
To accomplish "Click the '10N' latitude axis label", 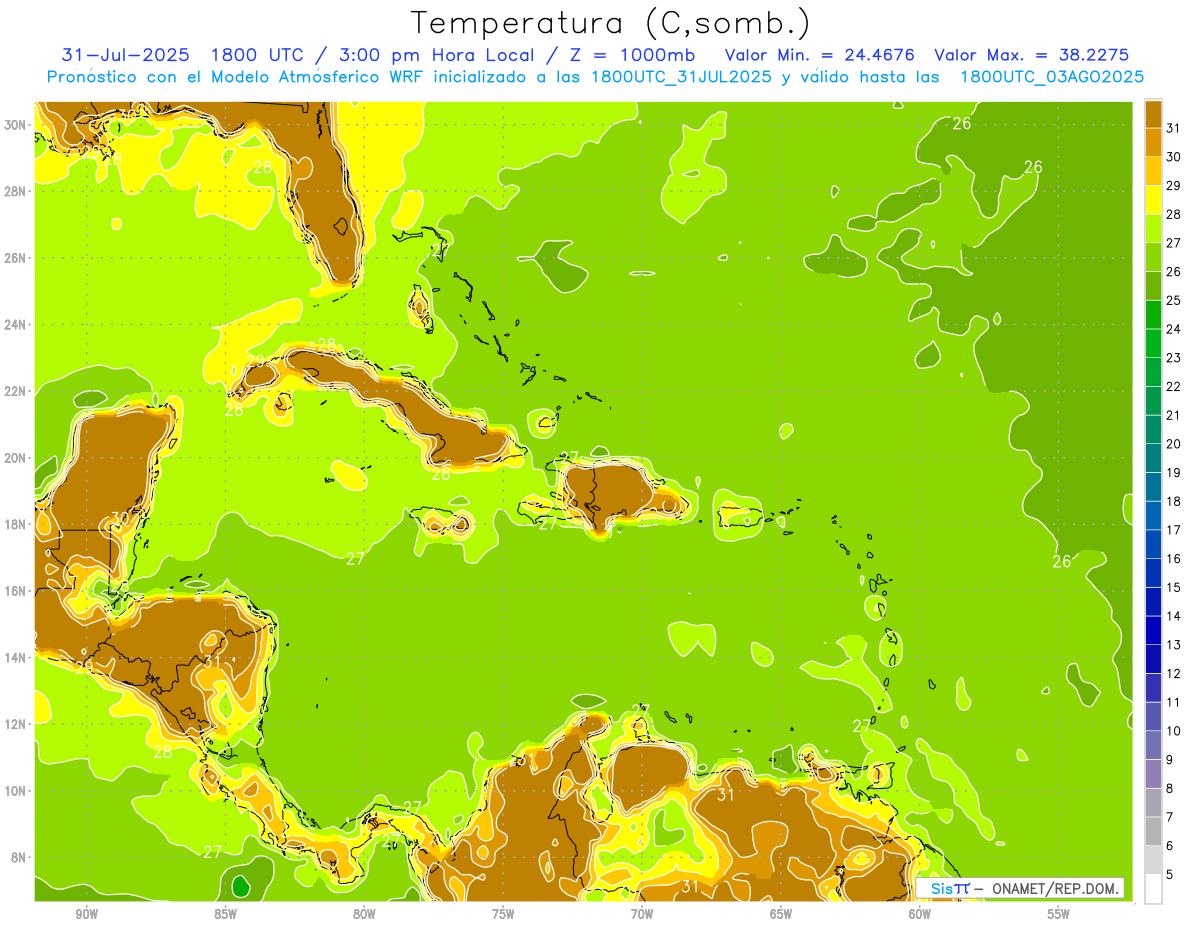I will 16,791.
